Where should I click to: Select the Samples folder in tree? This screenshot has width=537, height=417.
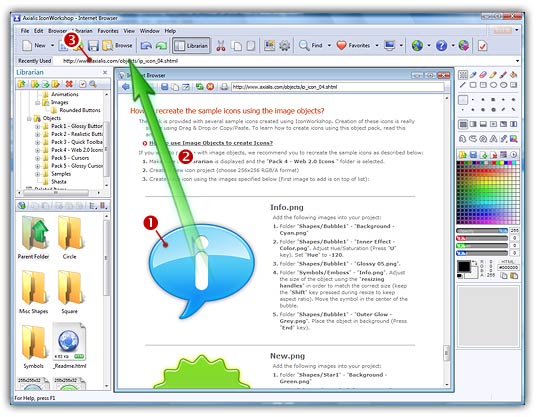pos(61,174)
